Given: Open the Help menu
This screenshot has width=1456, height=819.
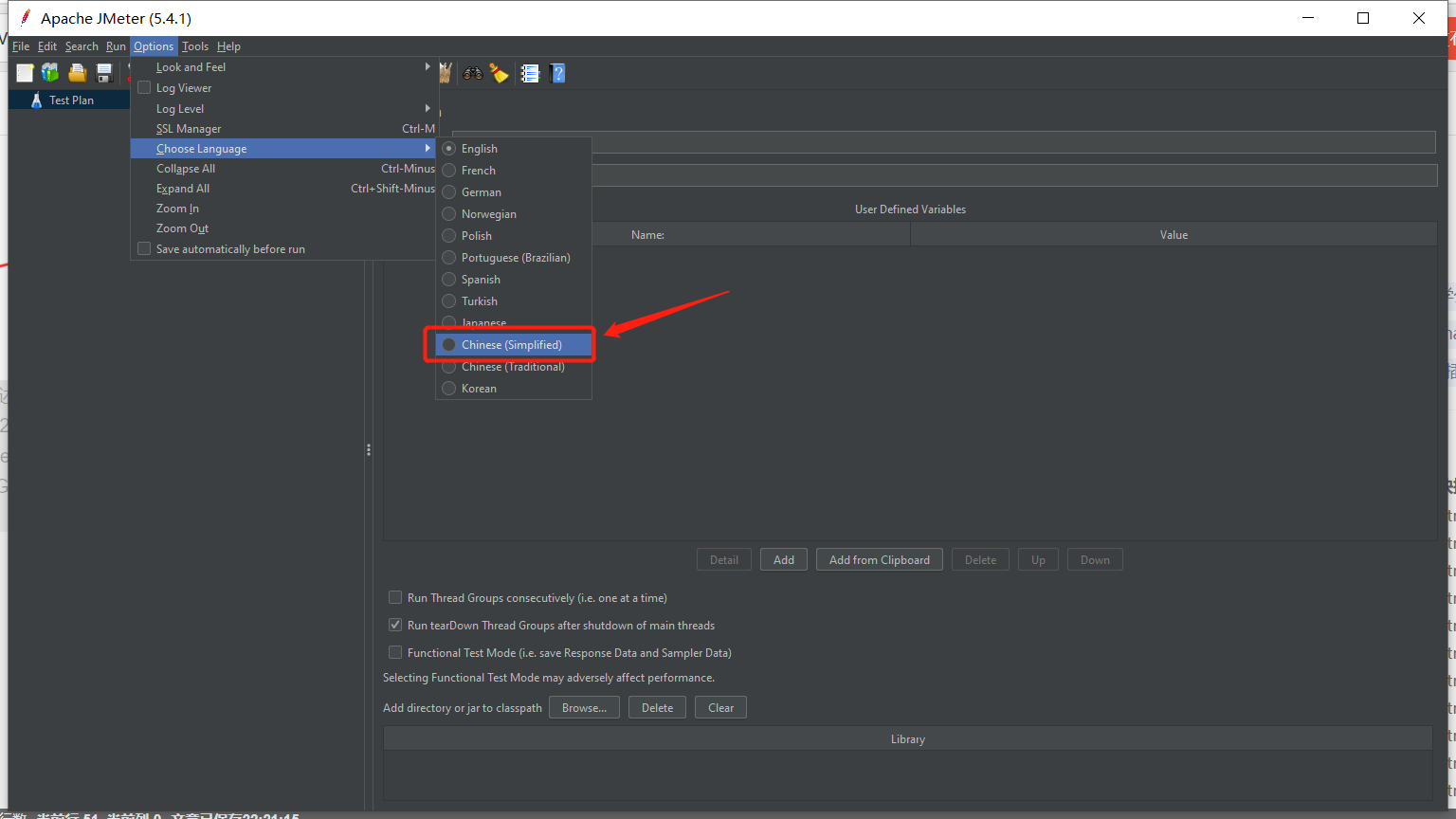Looking at the screenshot, I should (228, 45).
